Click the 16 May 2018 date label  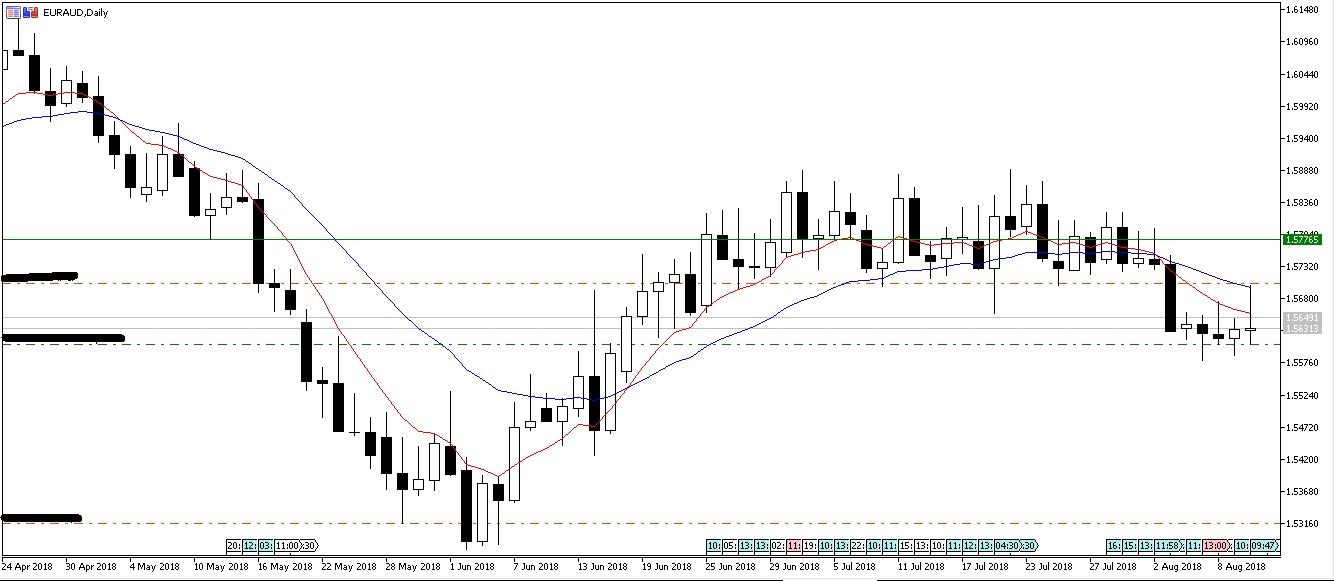(x=287, y=566)
